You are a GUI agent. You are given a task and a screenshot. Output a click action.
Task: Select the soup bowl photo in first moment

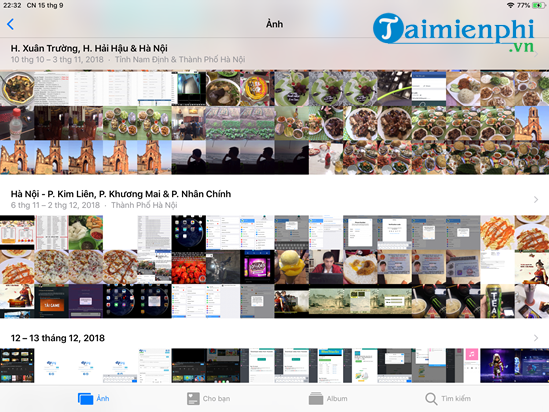(x=17, y=89)
